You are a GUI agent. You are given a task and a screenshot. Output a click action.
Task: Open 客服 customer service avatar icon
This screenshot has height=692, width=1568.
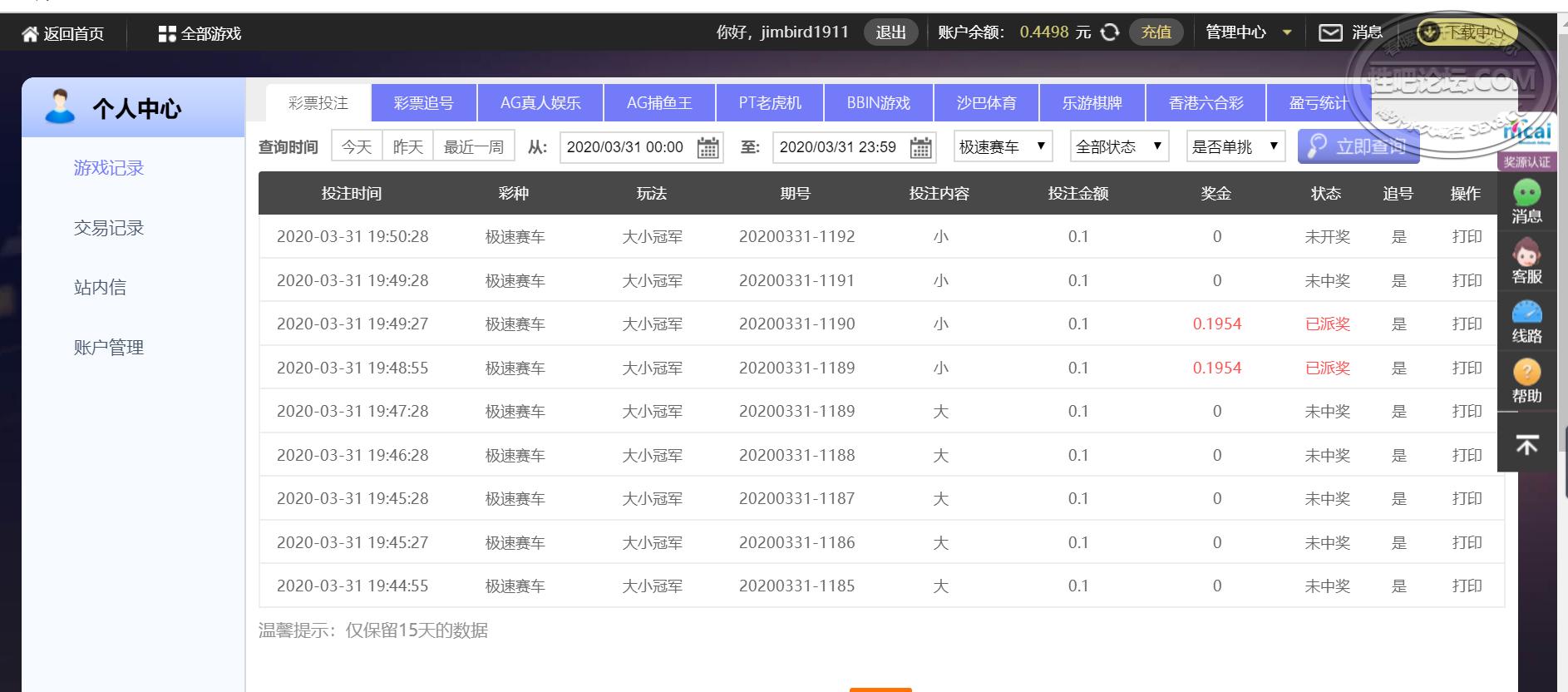(1526, 252)
